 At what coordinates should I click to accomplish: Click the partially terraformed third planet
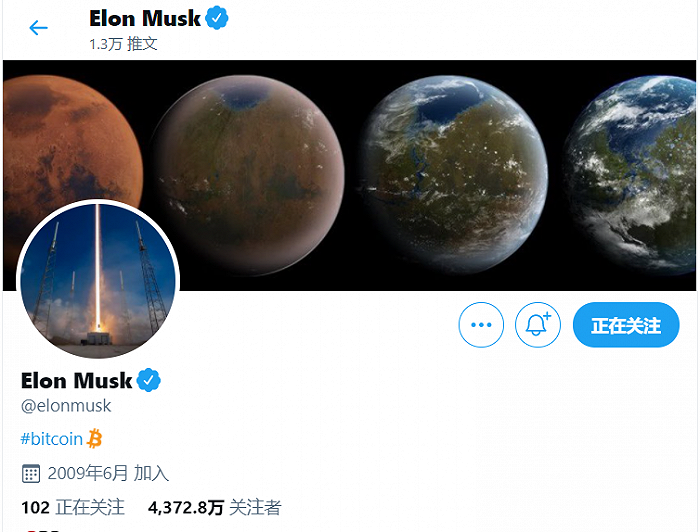point(452,175)
